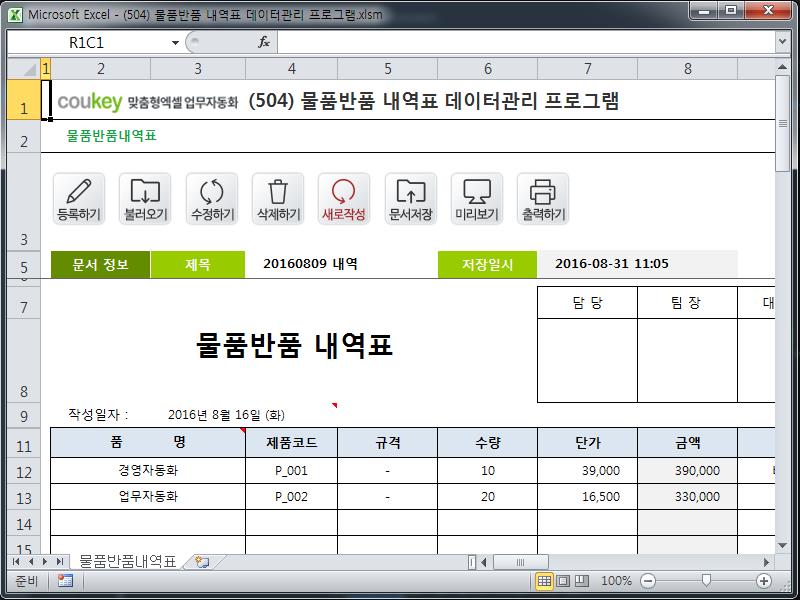Click the vertical scrollbar down arrow

tap(783, 545)
